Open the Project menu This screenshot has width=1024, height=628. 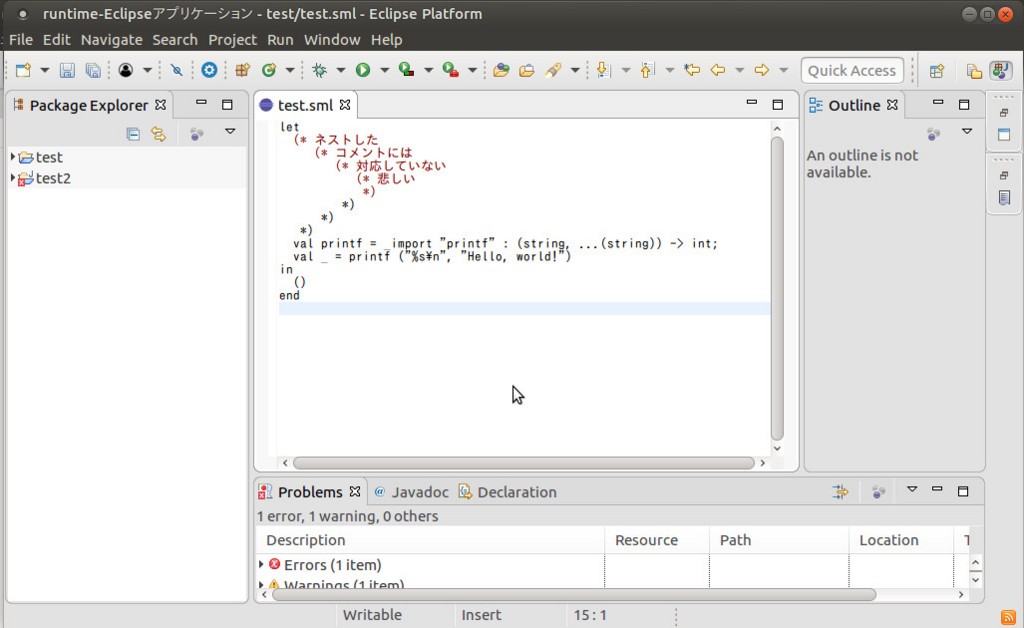pos(232,40)
